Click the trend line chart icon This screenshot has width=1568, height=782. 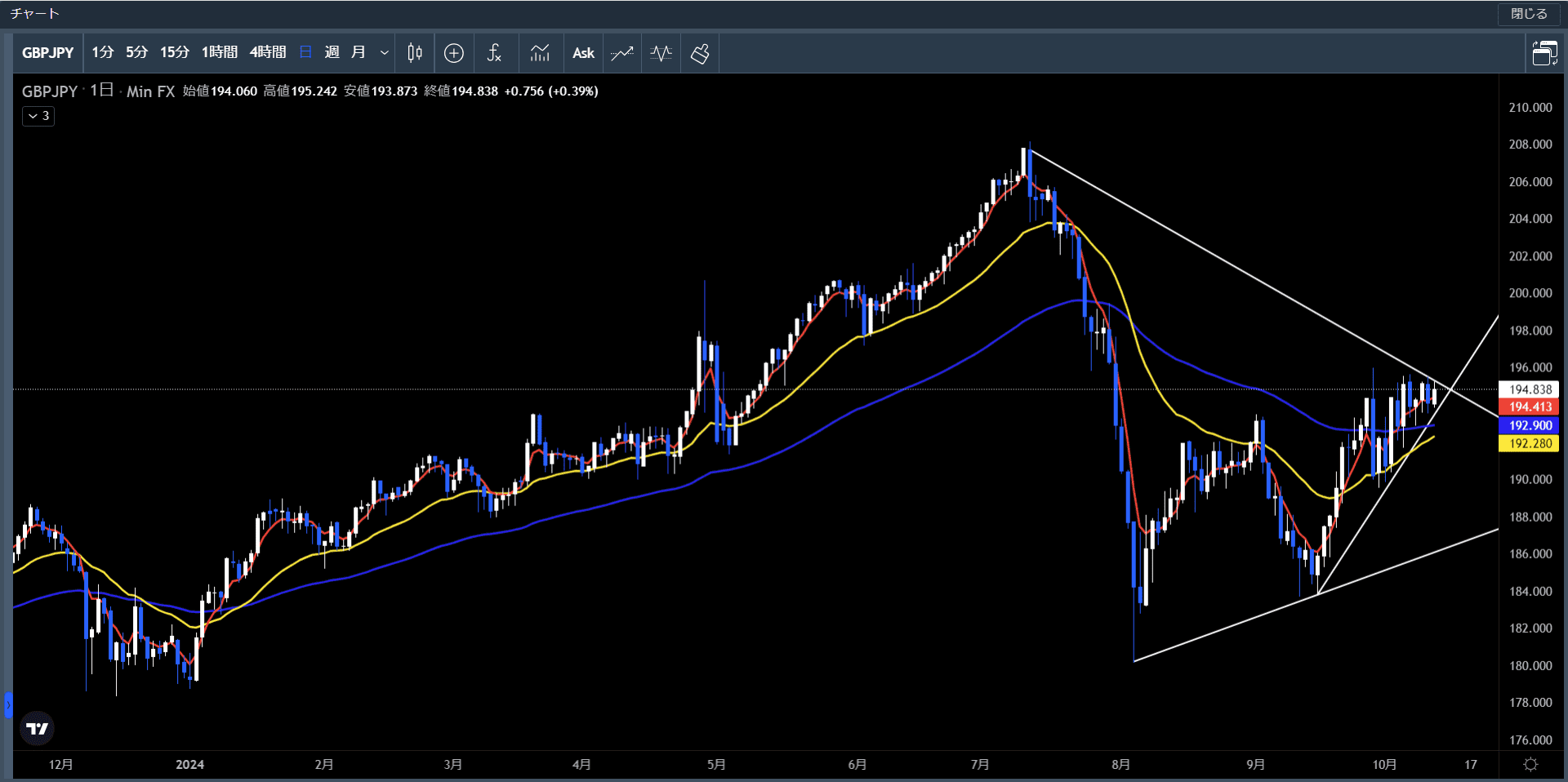(622, 53)
